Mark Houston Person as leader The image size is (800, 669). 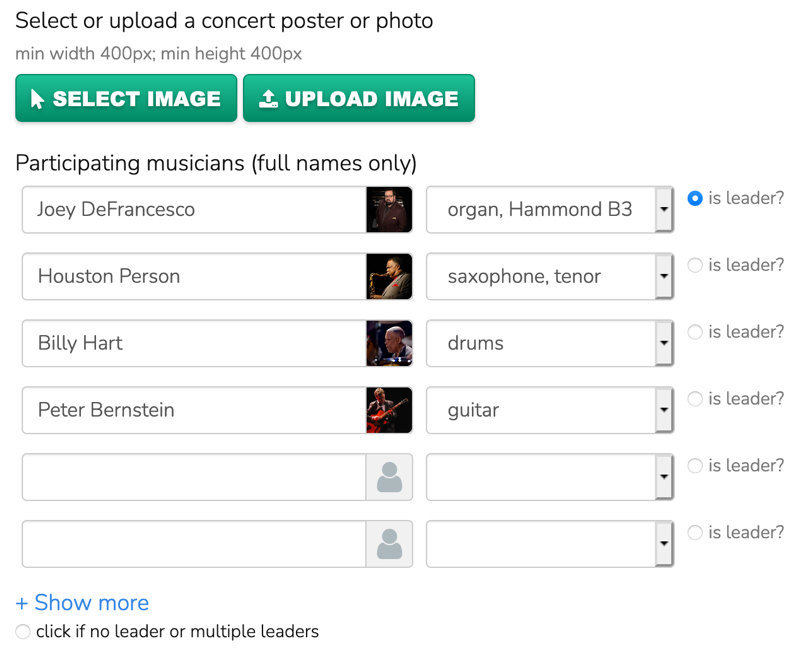695,266
